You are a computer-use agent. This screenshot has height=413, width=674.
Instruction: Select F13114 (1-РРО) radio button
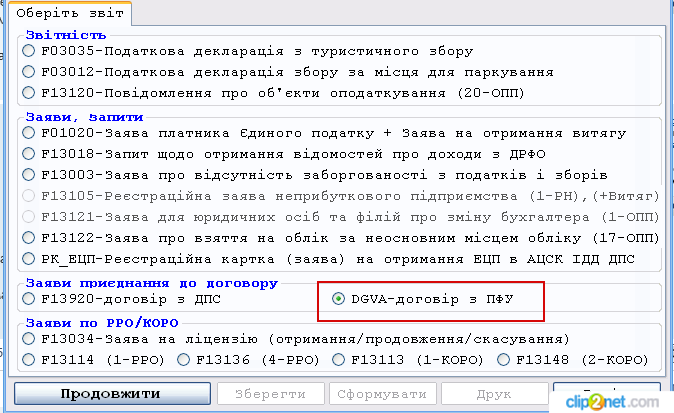[x=29, y=360]
